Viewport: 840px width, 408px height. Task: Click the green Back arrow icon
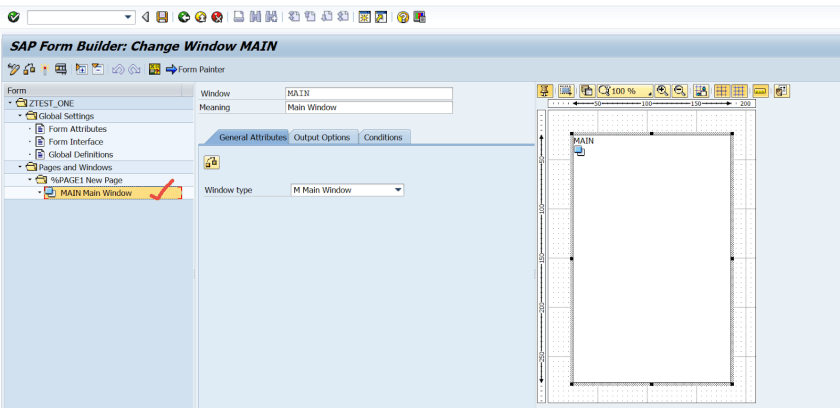tap(184, 17)
